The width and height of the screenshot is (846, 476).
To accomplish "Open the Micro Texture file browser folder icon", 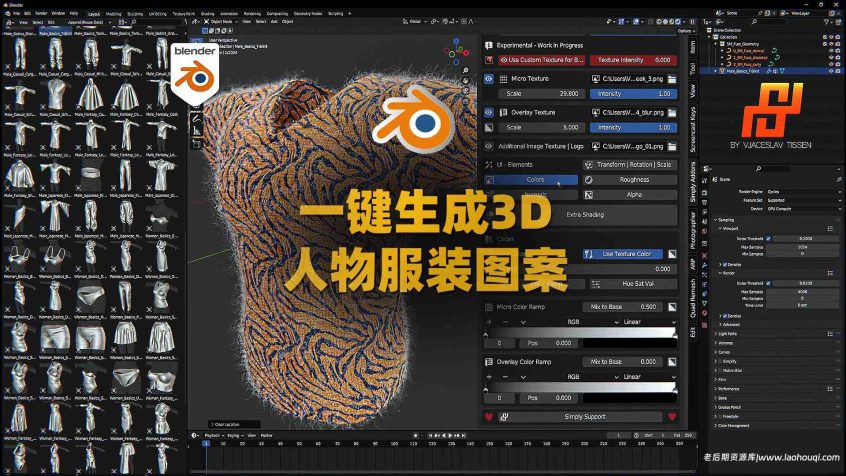I will click(672, 79).
